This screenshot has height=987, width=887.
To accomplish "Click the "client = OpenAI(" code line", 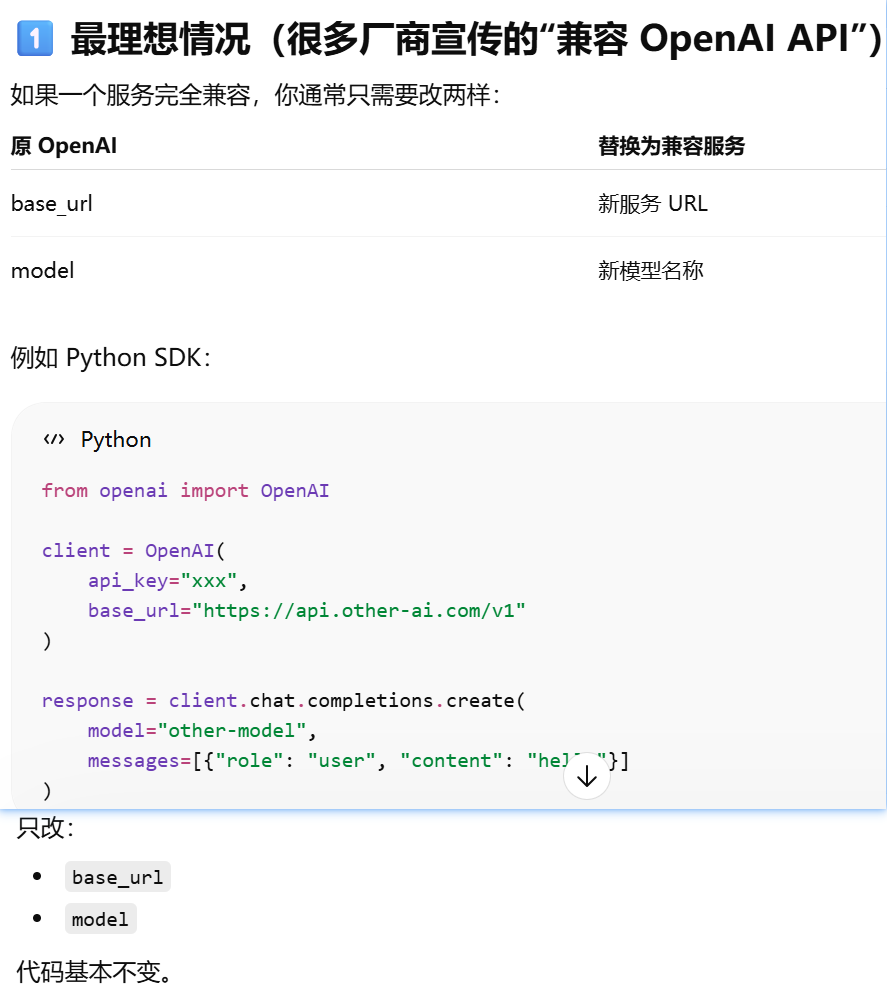I will [133, 551].
